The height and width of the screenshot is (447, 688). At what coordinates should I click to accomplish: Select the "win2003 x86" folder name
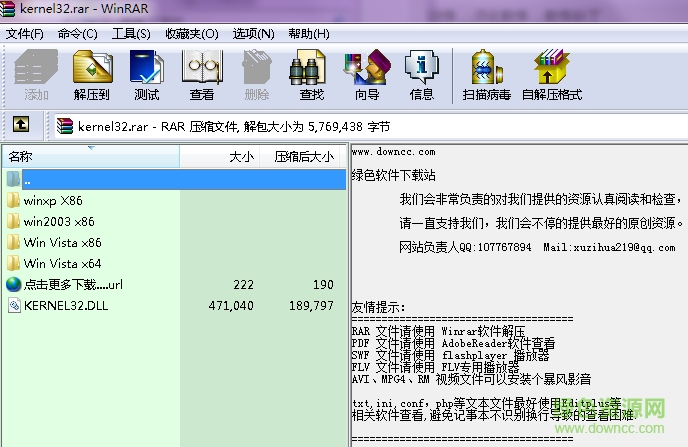point(59,222)
